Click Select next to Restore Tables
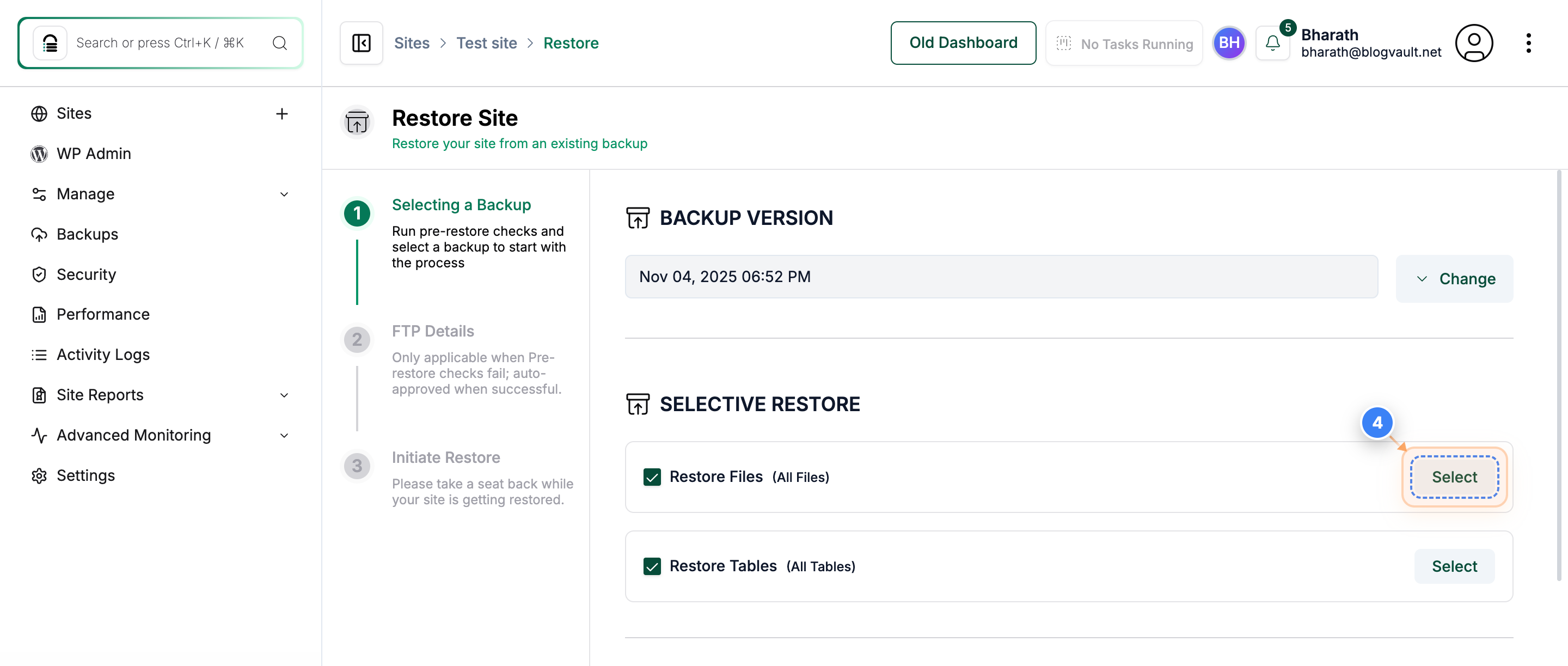The width and height of the screenshot is (1568, 666). (1454, 566)
